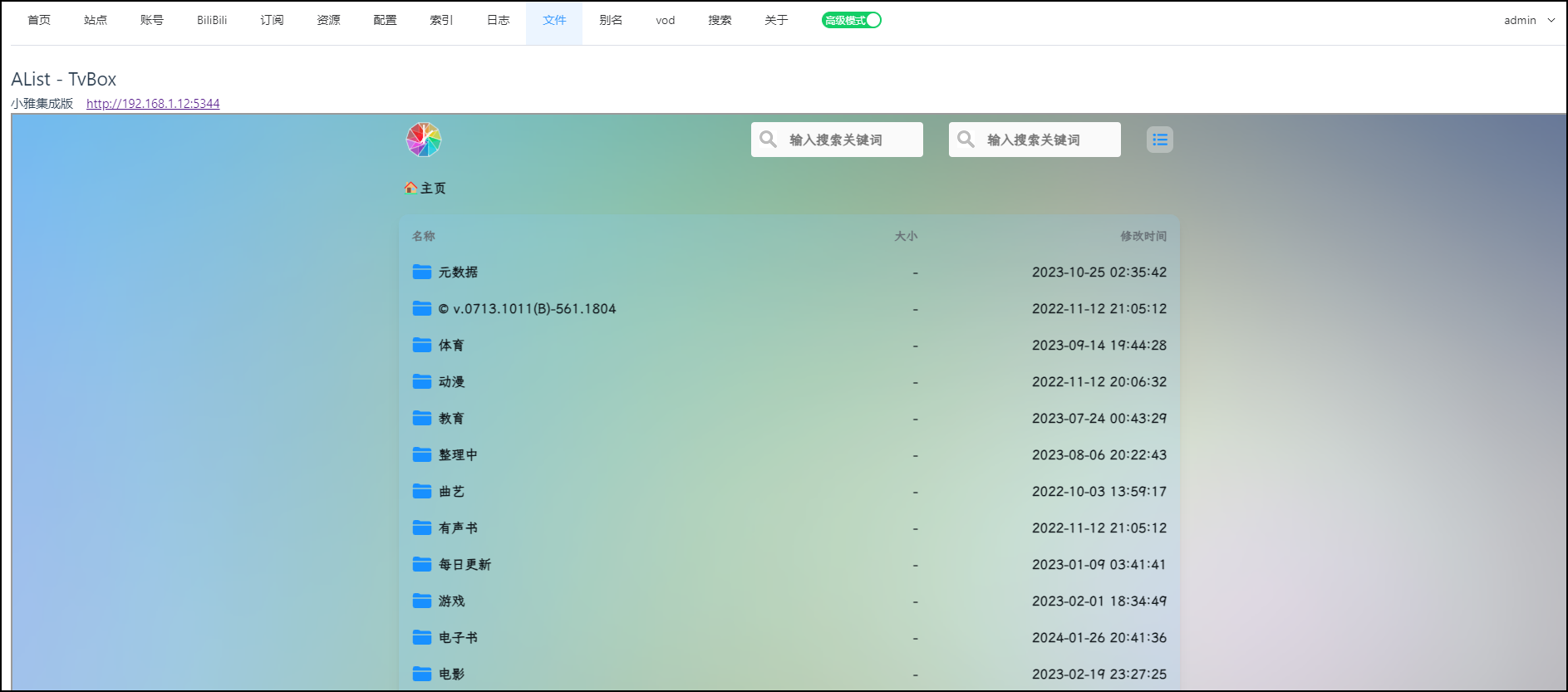Click the date 2022-10-03 13:59:17
1568x692 pixels.
coord(1099,491)
